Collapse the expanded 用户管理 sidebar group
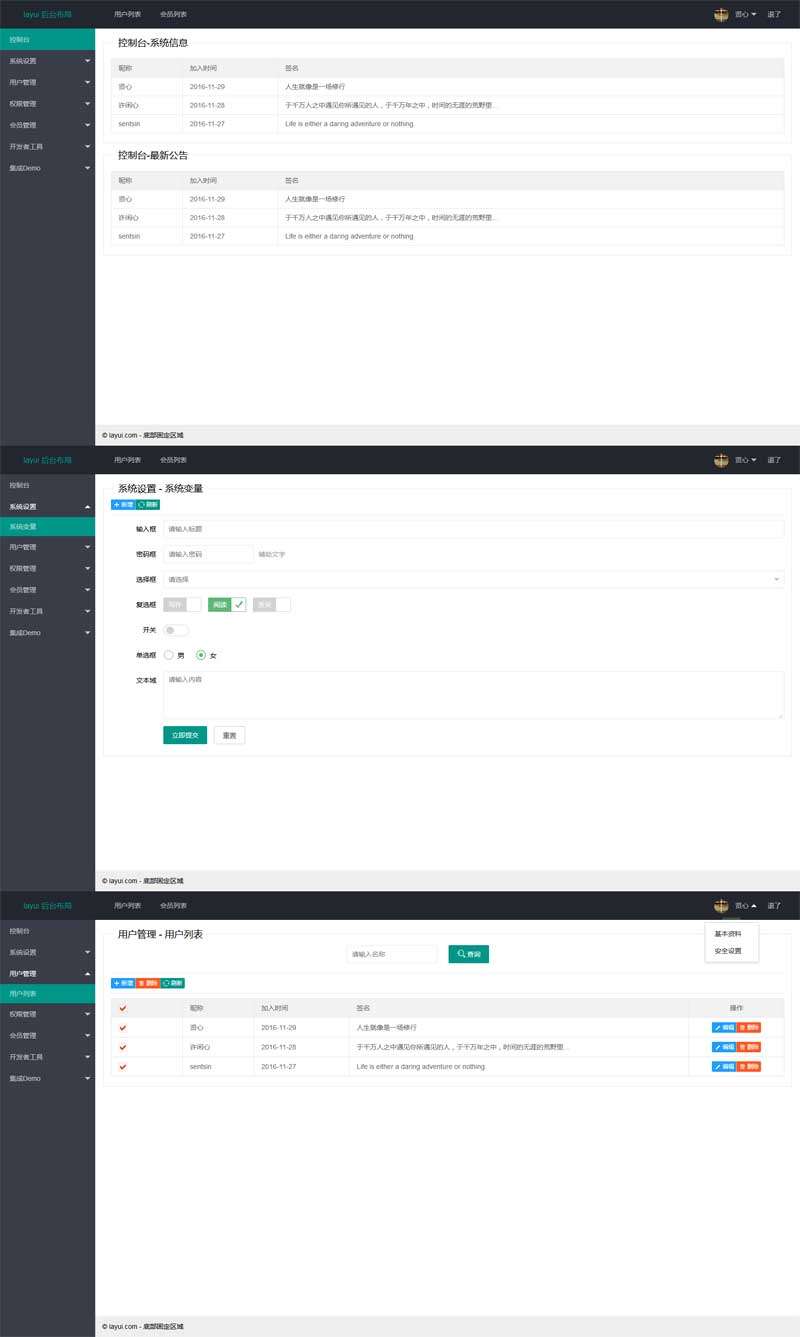Screen dimensions: 800x1337 47,973
